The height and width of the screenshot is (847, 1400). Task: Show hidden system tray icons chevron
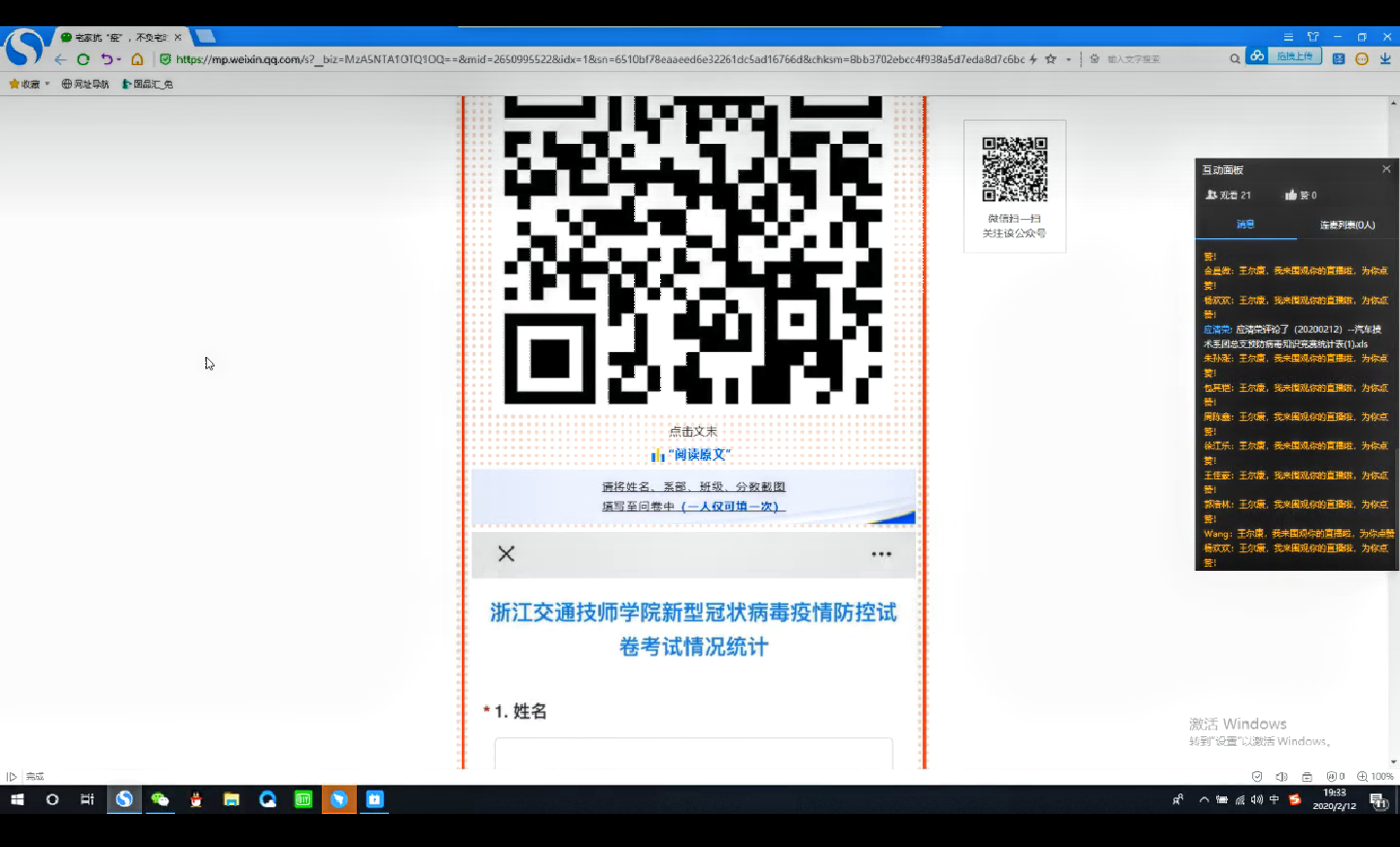tap(1204, 799)
